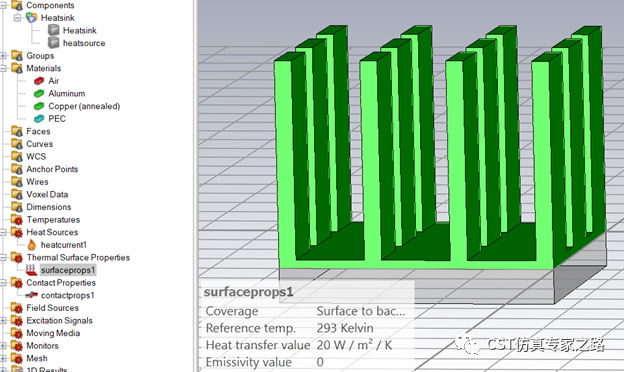Image resolution: width=624 pixels, height=372 pixels.
Task: Click the heatsource solid block icon
Action: coord(53,43)
